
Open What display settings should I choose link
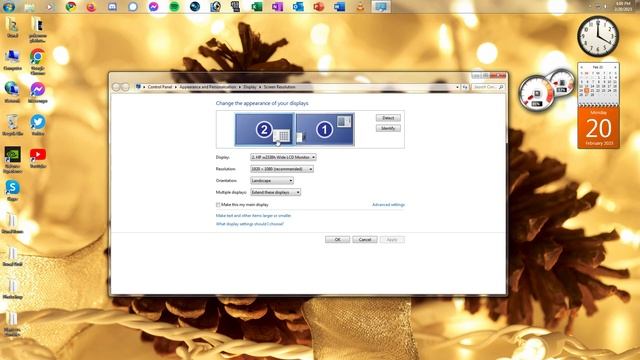coord(249,224)
